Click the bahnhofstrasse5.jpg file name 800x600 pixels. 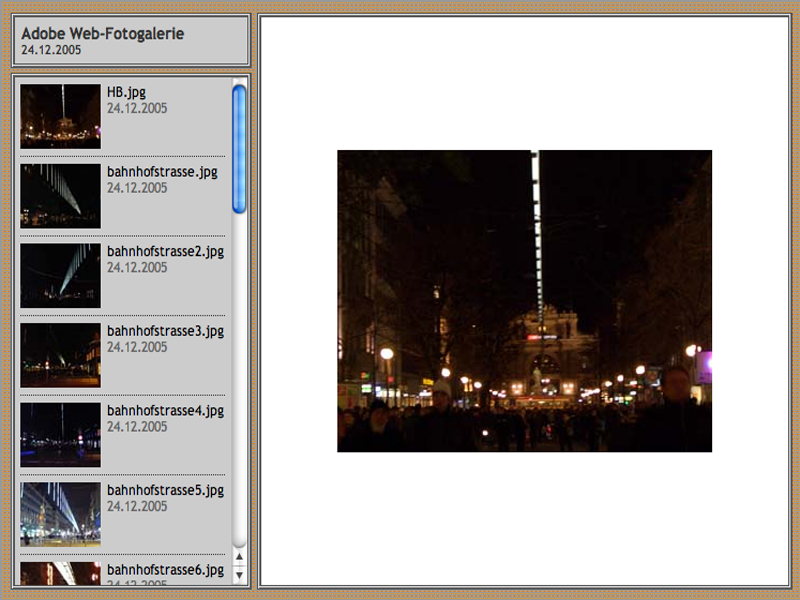[x=165, y=490]
